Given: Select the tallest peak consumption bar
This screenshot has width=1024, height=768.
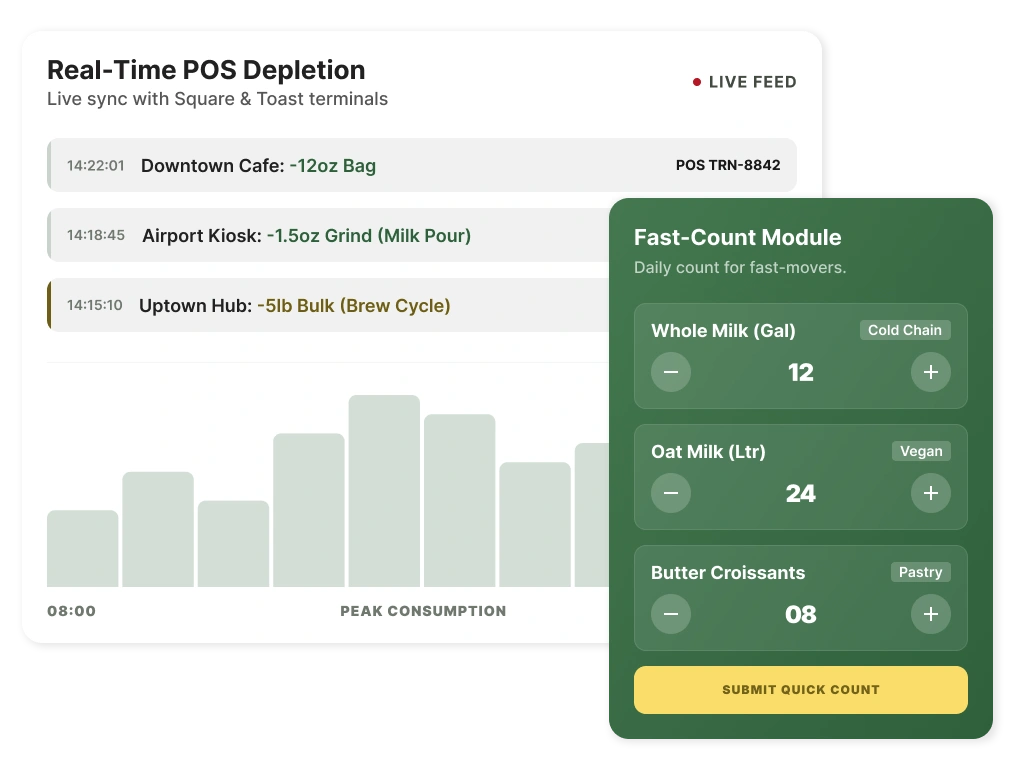Looking at the screenshot, I should pyautogui.click(x=384, y=491).
